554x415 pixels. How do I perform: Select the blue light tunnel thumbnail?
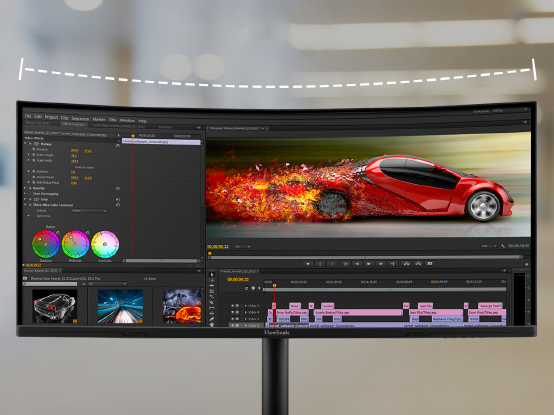pyautogui.click(x=120, y=306)
